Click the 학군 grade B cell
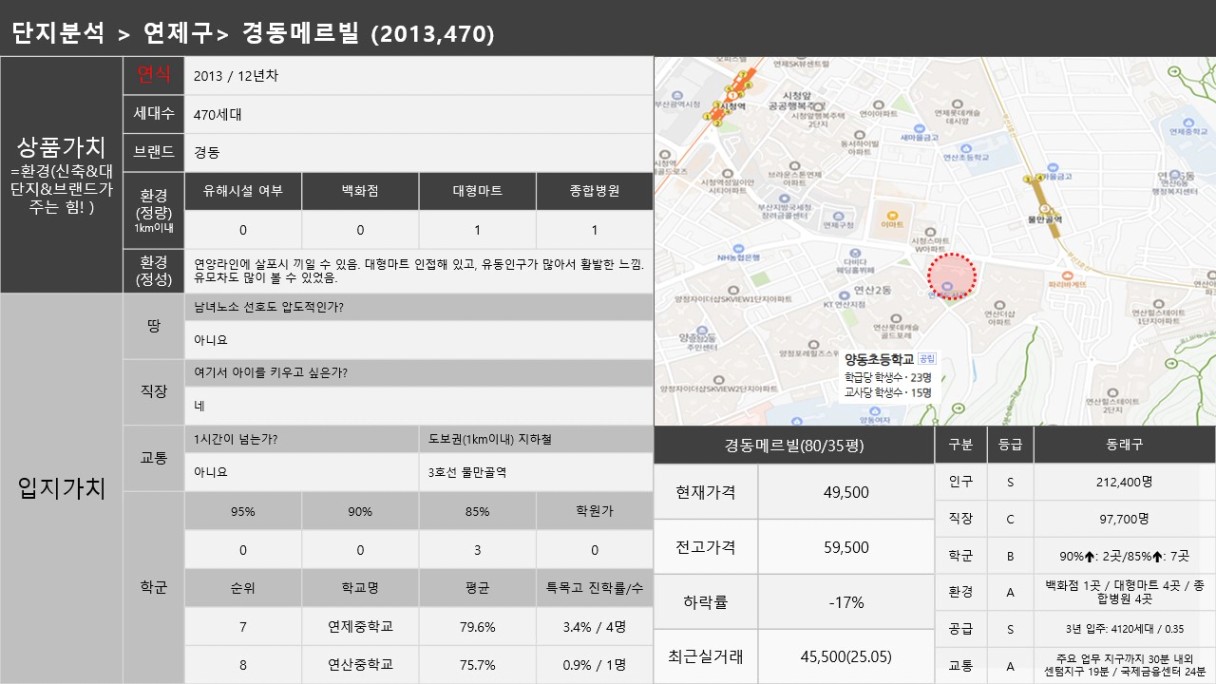 (1010, 556)
